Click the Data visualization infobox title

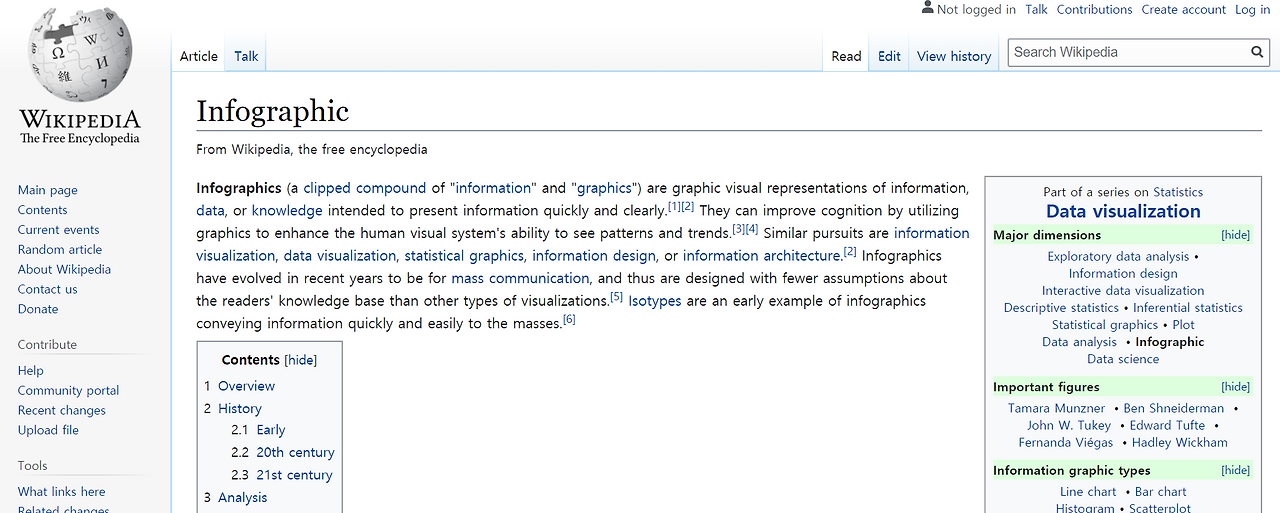(1123, 212)
